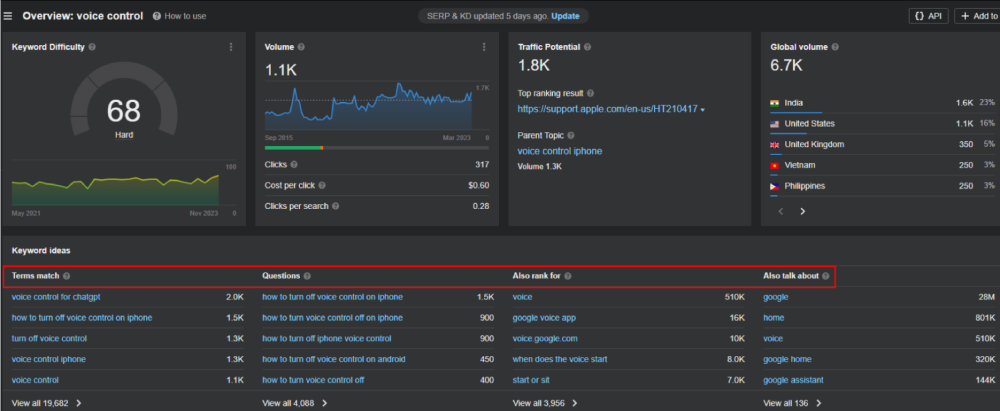Open voice.google.com keyword
1000x411 pixels.
pyautogui.click(x=545, y=339)
